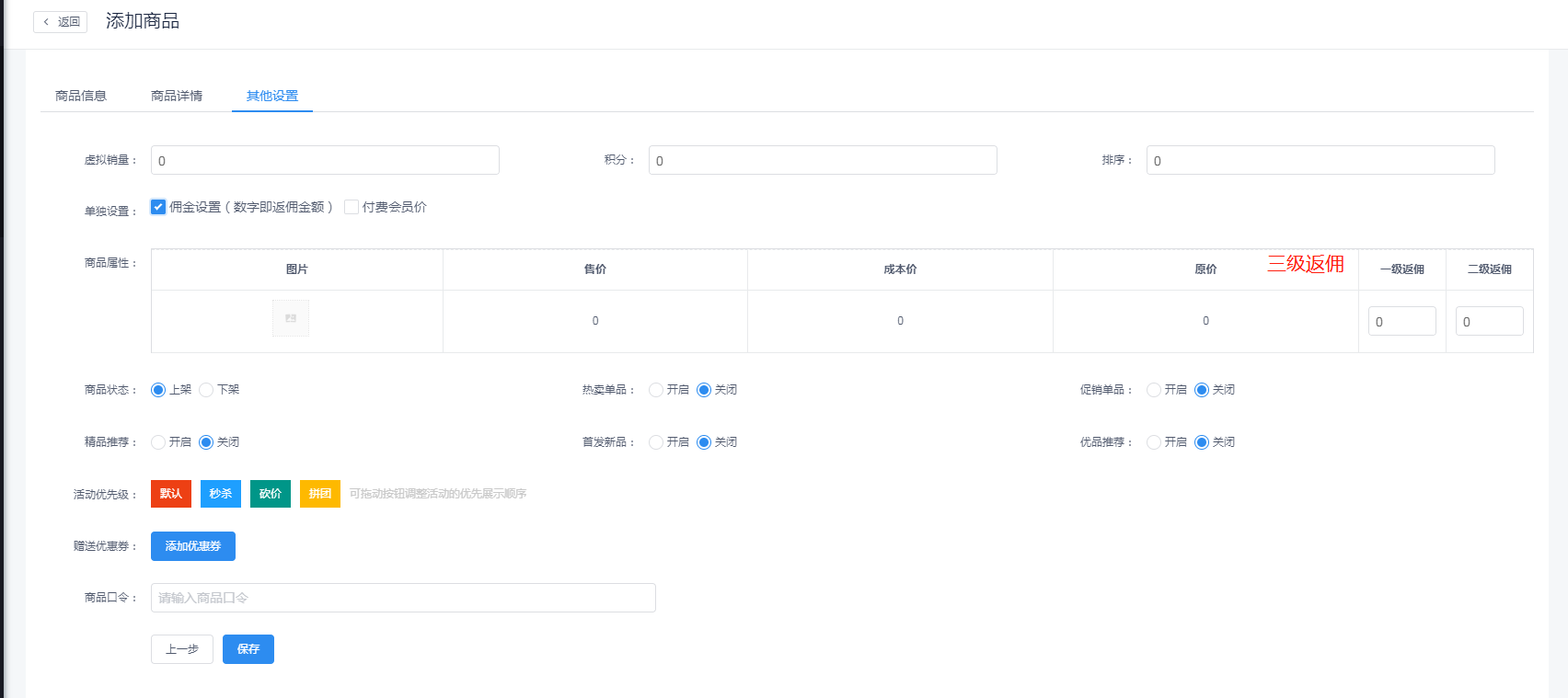The image size is (1568, 698).
Task: Select 开启 for 热卖单品
Action: (x=656, y=390)
